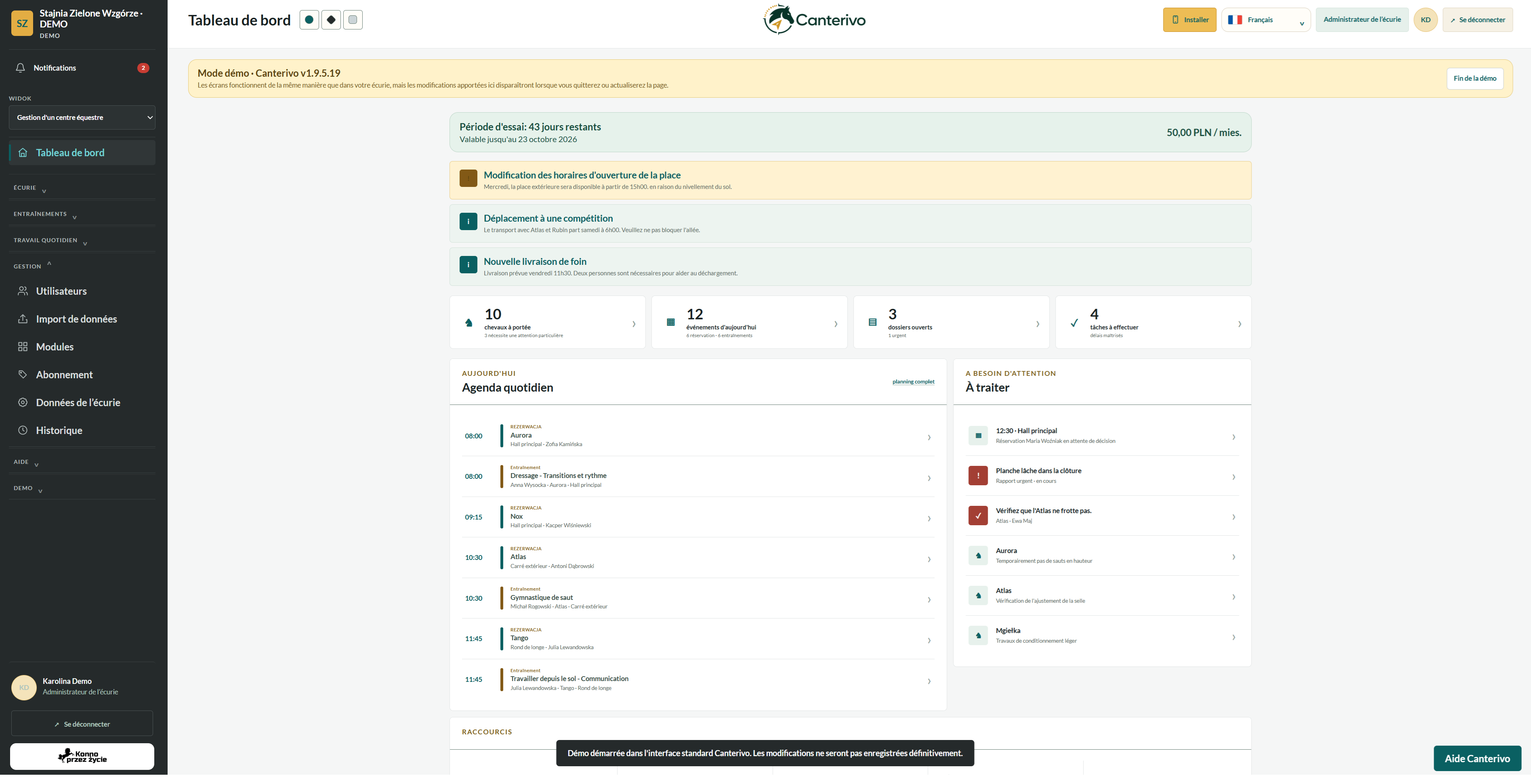
Task: Open Utilisateurs menu item
Action: [82, 291]
